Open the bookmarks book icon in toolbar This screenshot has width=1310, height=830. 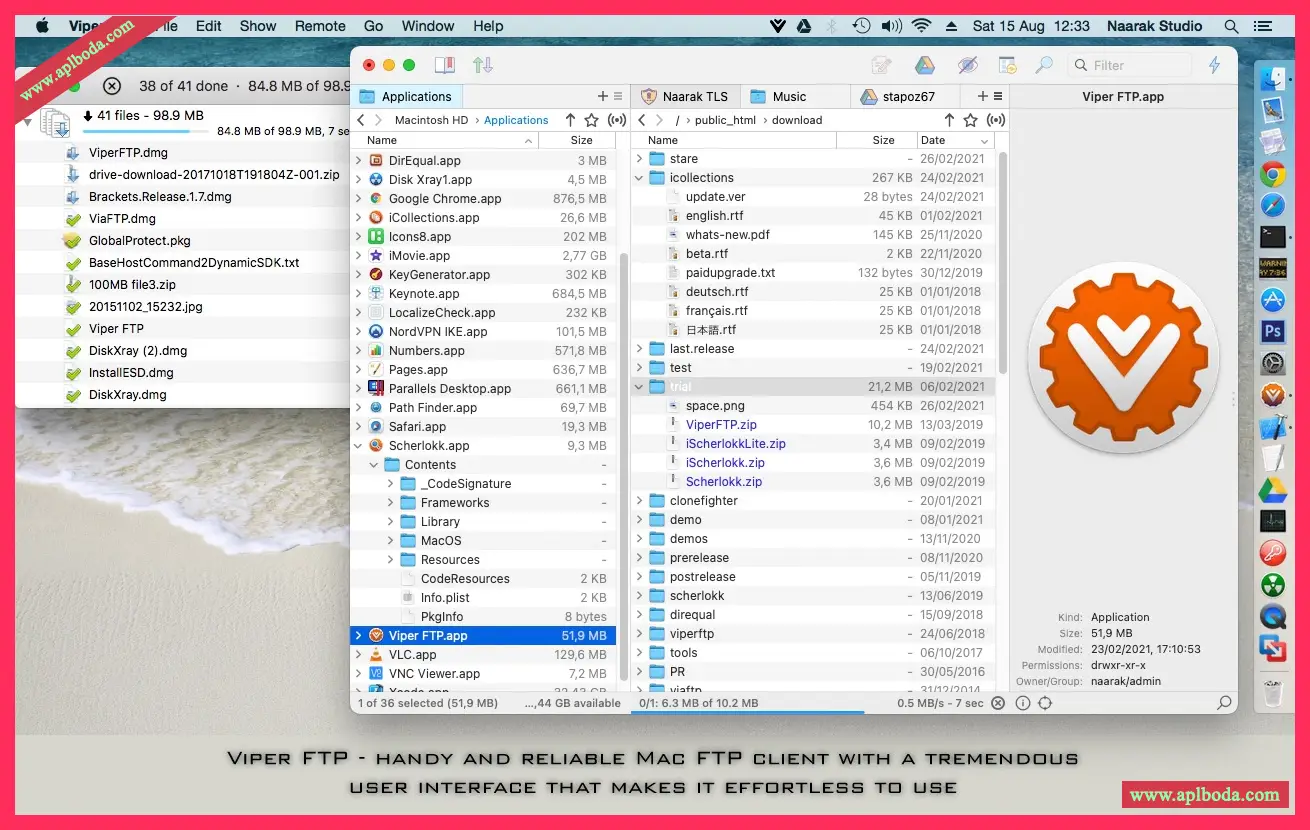(x=444, y=65)
